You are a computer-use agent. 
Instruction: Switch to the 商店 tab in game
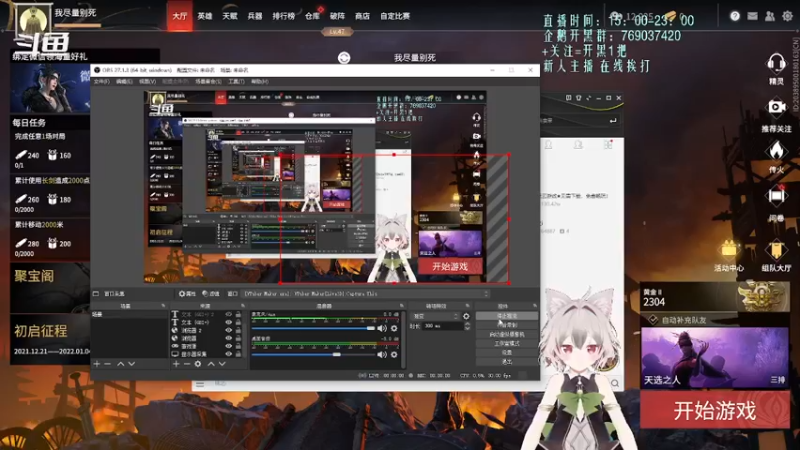[362, 16]
